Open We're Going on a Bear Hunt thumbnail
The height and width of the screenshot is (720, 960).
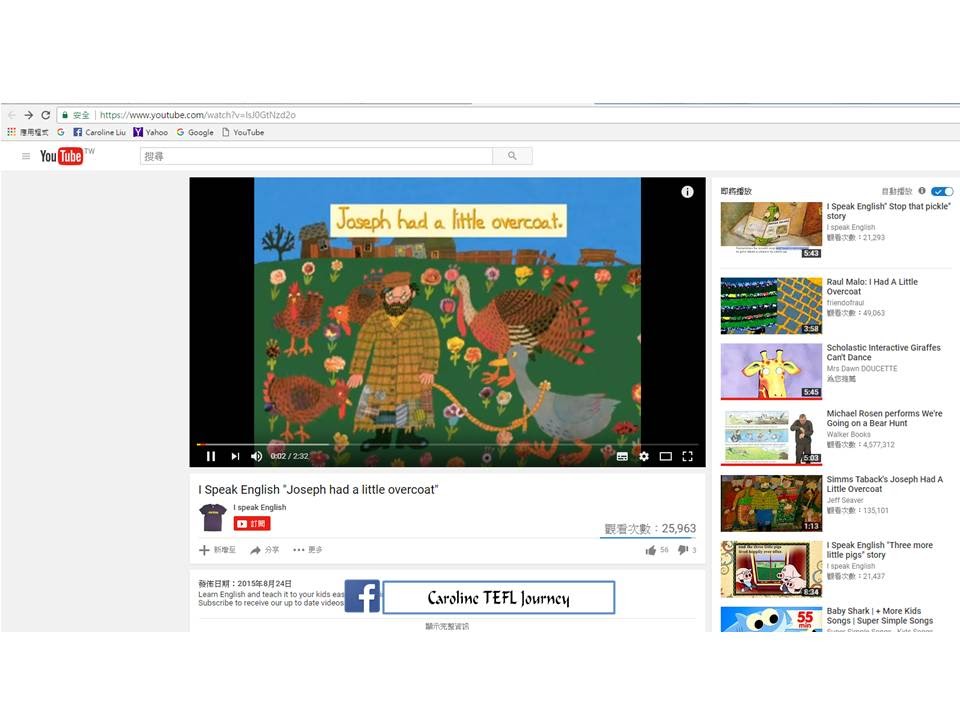tap(771, 437)
